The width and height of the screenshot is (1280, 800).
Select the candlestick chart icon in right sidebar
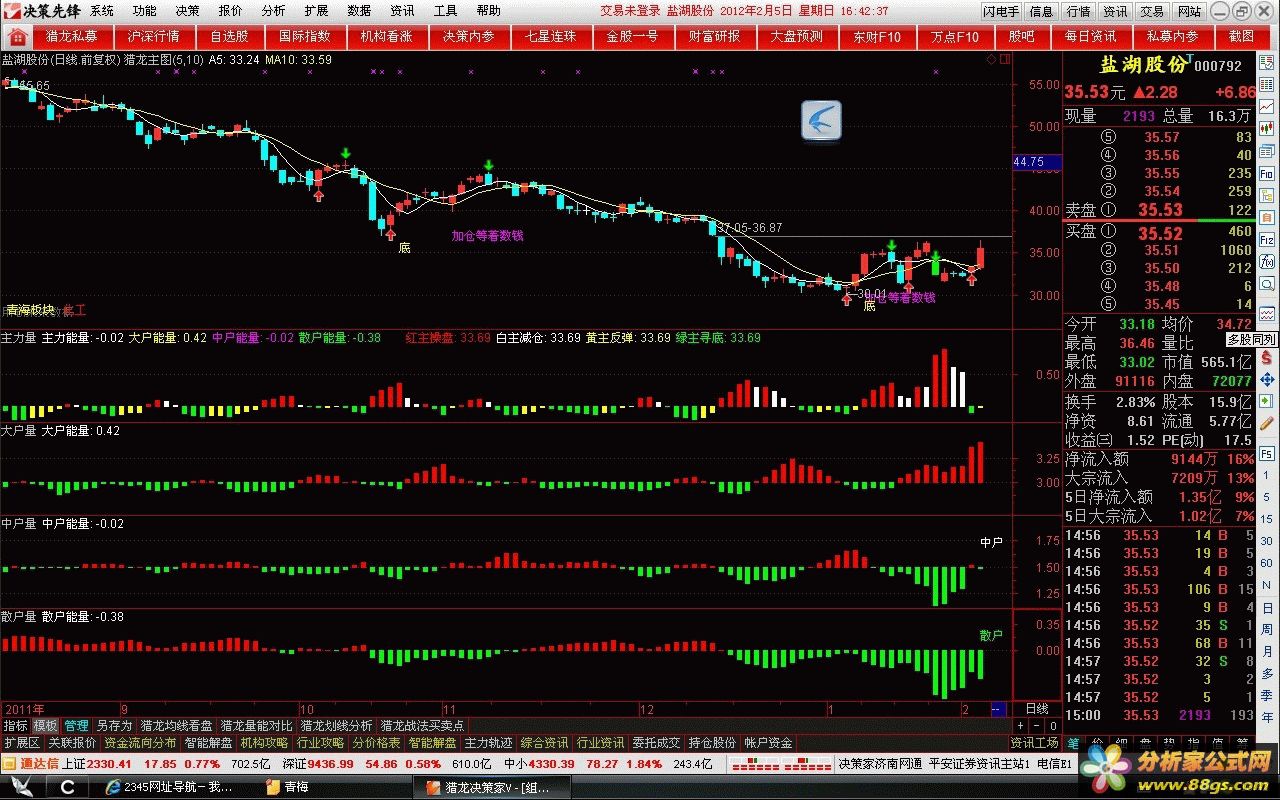(x=1267, y=127)
